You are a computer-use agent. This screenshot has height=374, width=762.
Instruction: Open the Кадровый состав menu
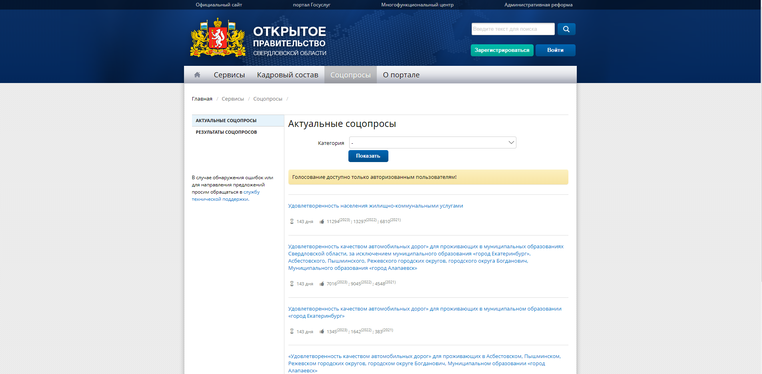[288, 75]
